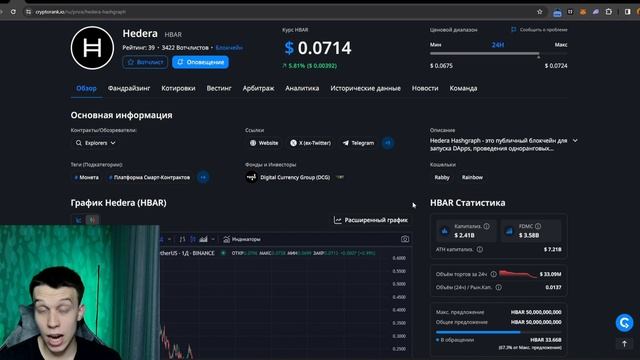Switch to the second chart view toggle
Image resolution: width=640 pixels, height=360 pixels.
coord(93,220)
